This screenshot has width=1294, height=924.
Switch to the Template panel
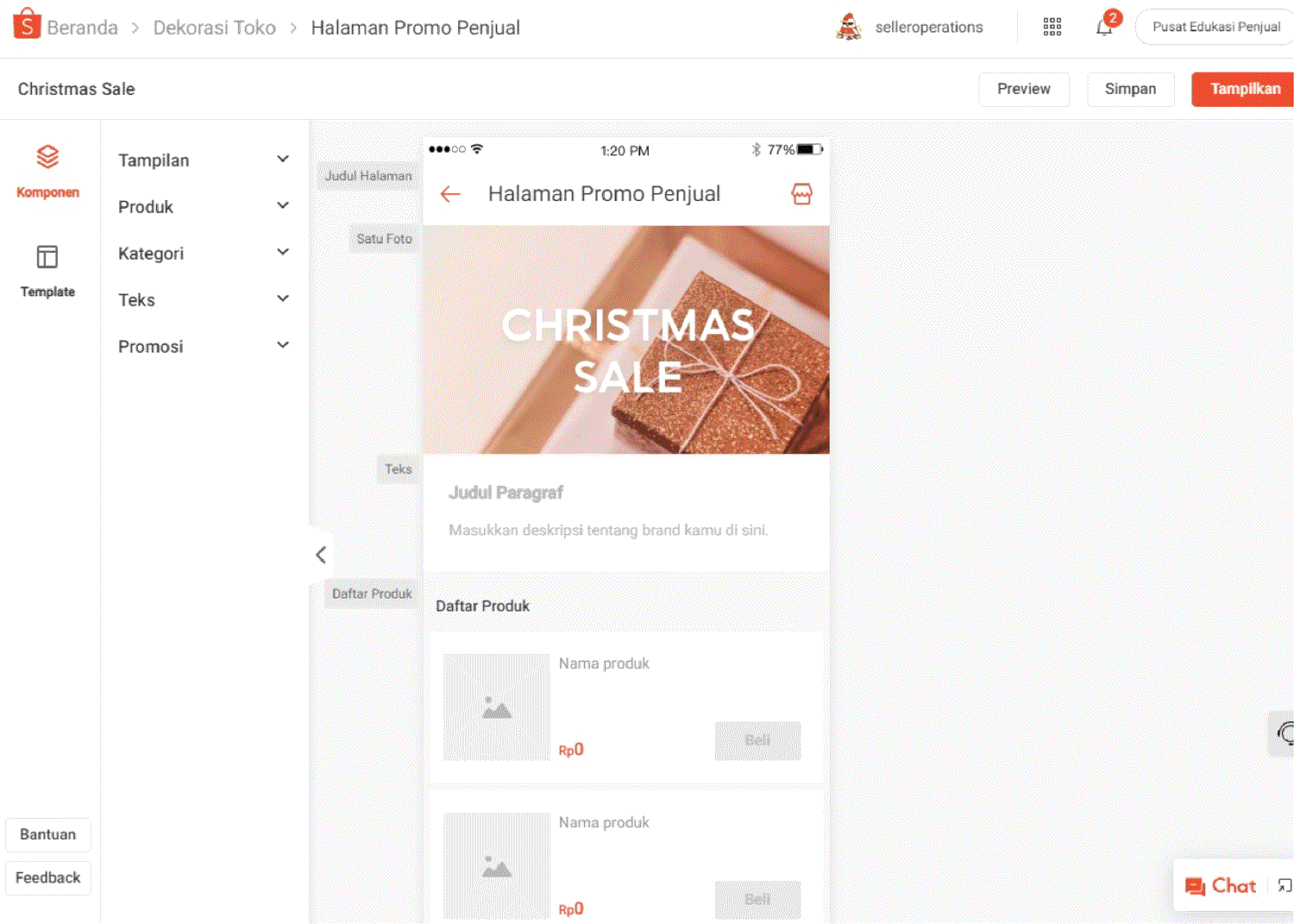click(x=47, y=269)
